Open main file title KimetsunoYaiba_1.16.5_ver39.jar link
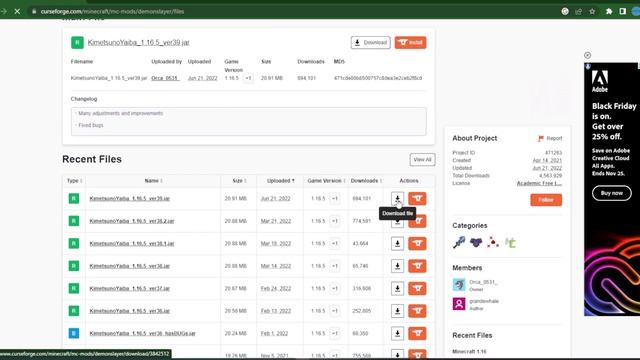 pos(138,42)
